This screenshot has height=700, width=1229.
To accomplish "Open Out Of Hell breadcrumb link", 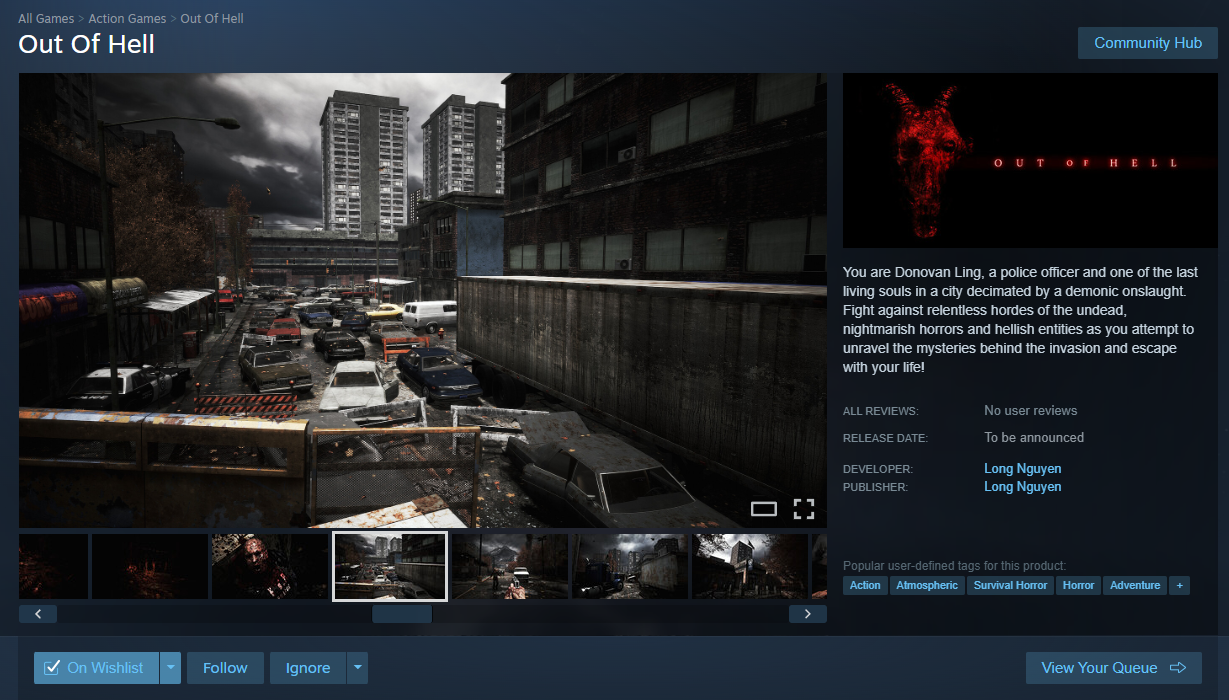I will pos(212,19).
